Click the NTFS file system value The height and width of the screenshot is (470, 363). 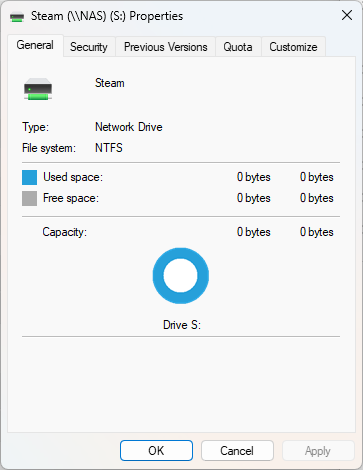109,148
